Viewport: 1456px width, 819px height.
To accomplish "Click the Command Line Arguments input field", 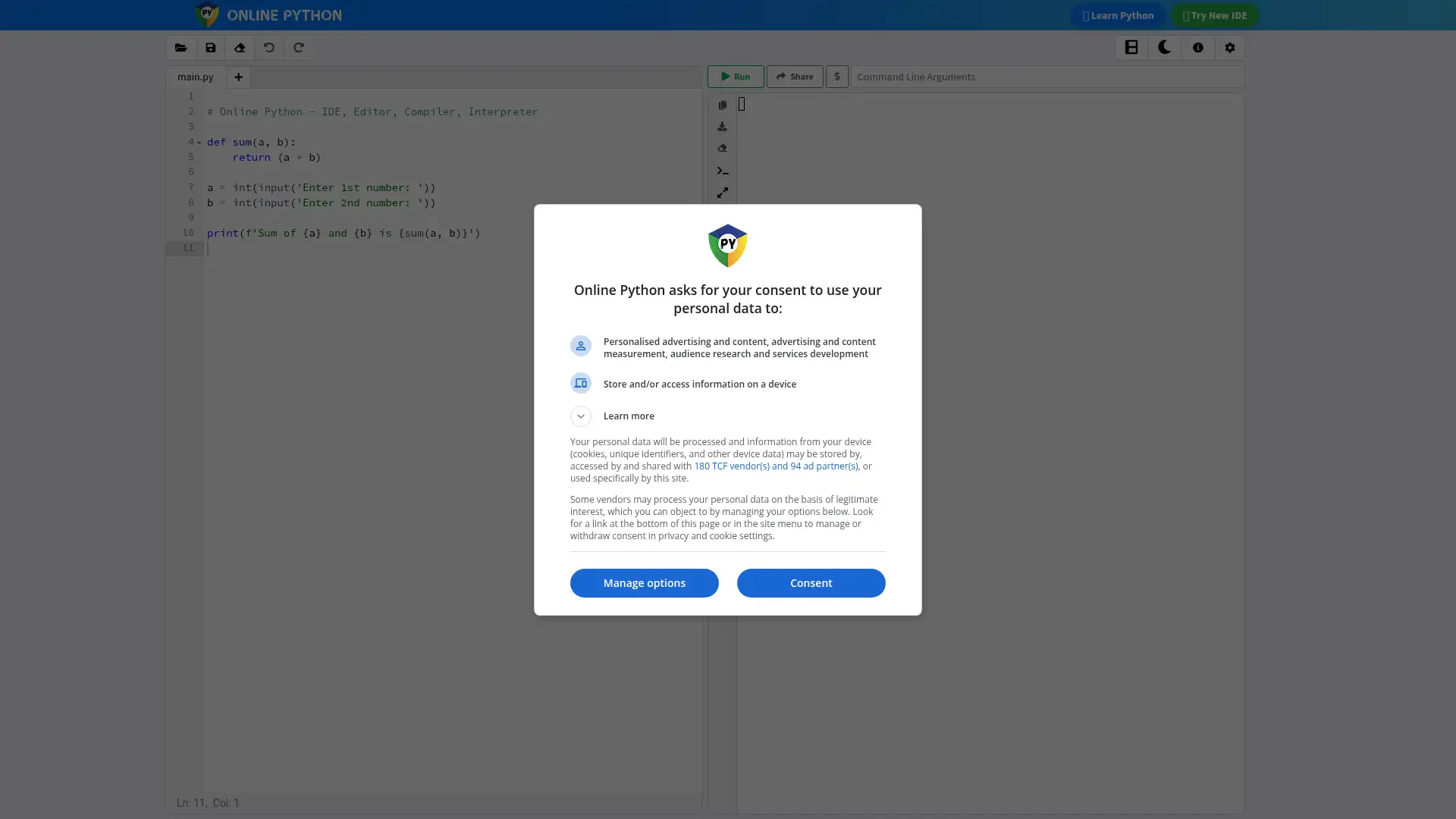I will point(986,77).
